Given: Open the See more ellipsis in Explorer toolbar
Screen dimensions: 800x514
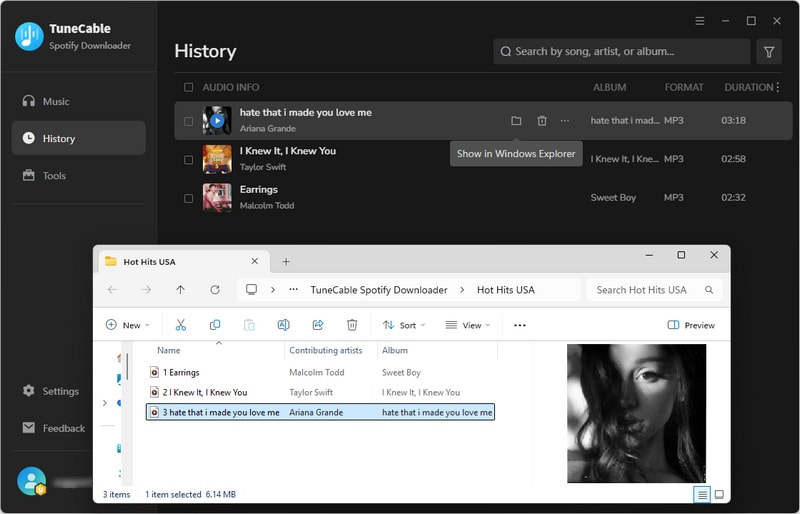Looking at the screenshot, I should click(520, 325).
